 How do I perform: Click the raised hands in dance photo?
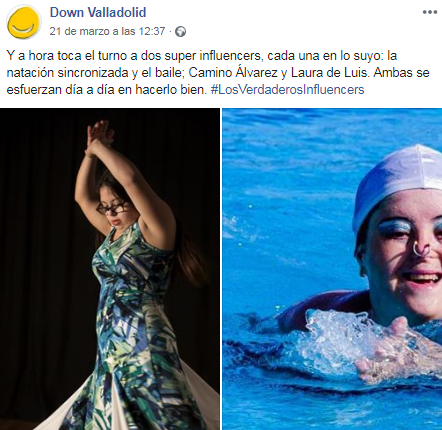[98, 137]
